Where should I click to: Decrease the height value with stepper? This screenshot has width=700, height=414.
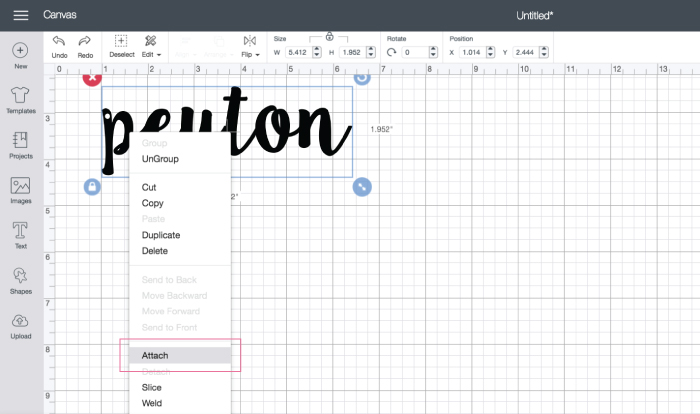click(371, 55)
